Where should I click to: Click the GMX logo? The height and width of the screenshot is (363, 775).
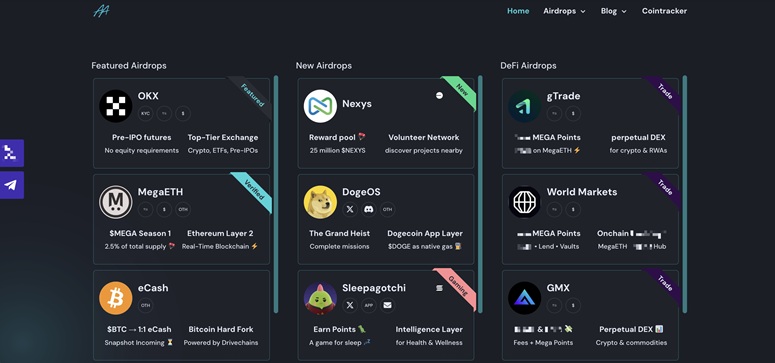pos(525,298)
